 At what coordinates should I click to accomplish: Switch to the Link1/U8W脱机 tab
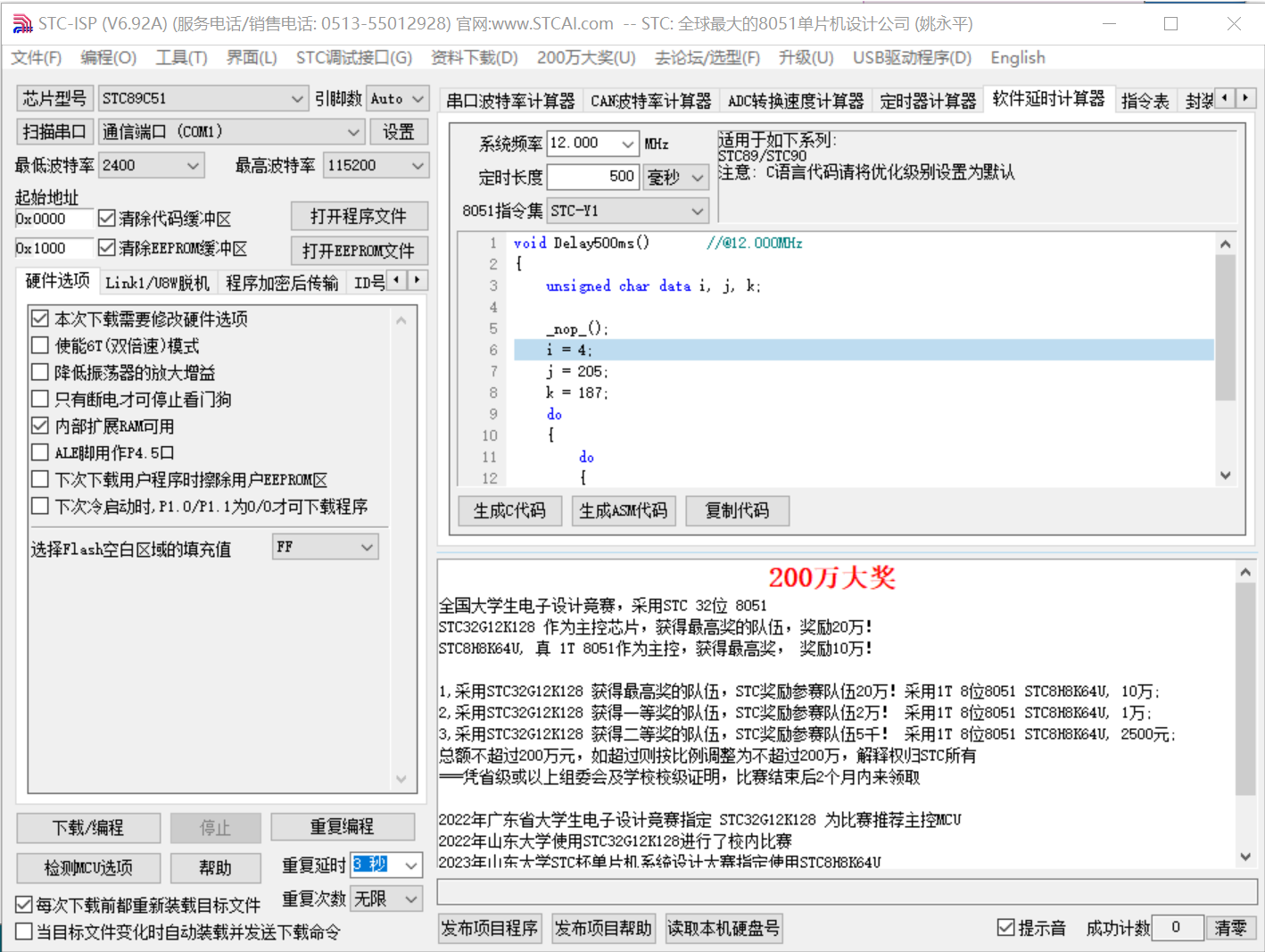click(x=157, y=281)
